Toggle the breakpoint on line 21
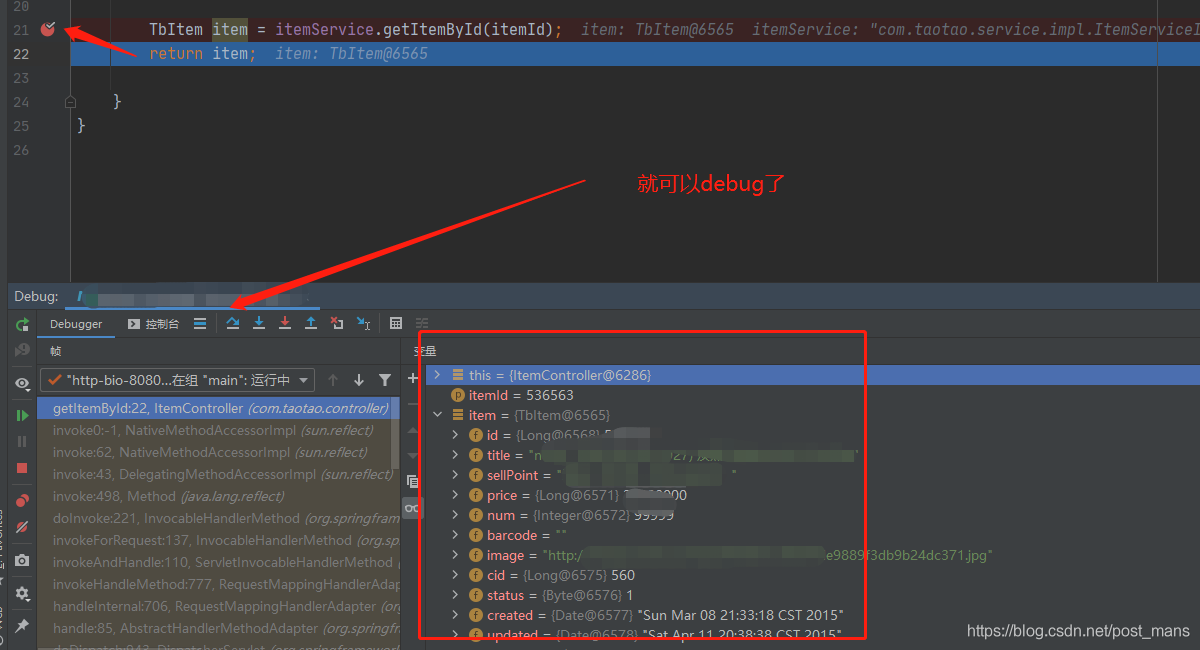1200x650 pixels. click(x=47, y=29)
